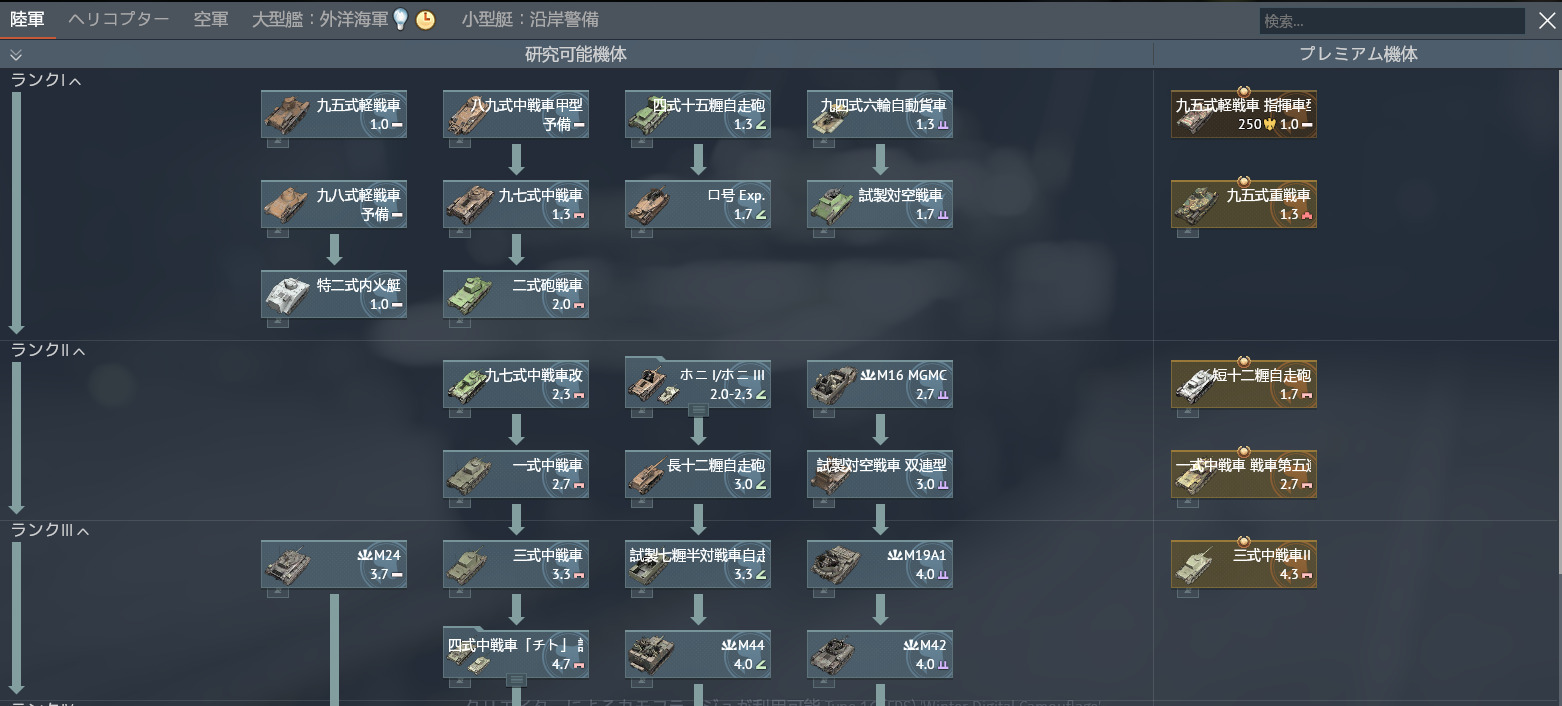The image size is (1562, 706).
Task: Click the clock icon in tab bar
Action: point(426,19)
